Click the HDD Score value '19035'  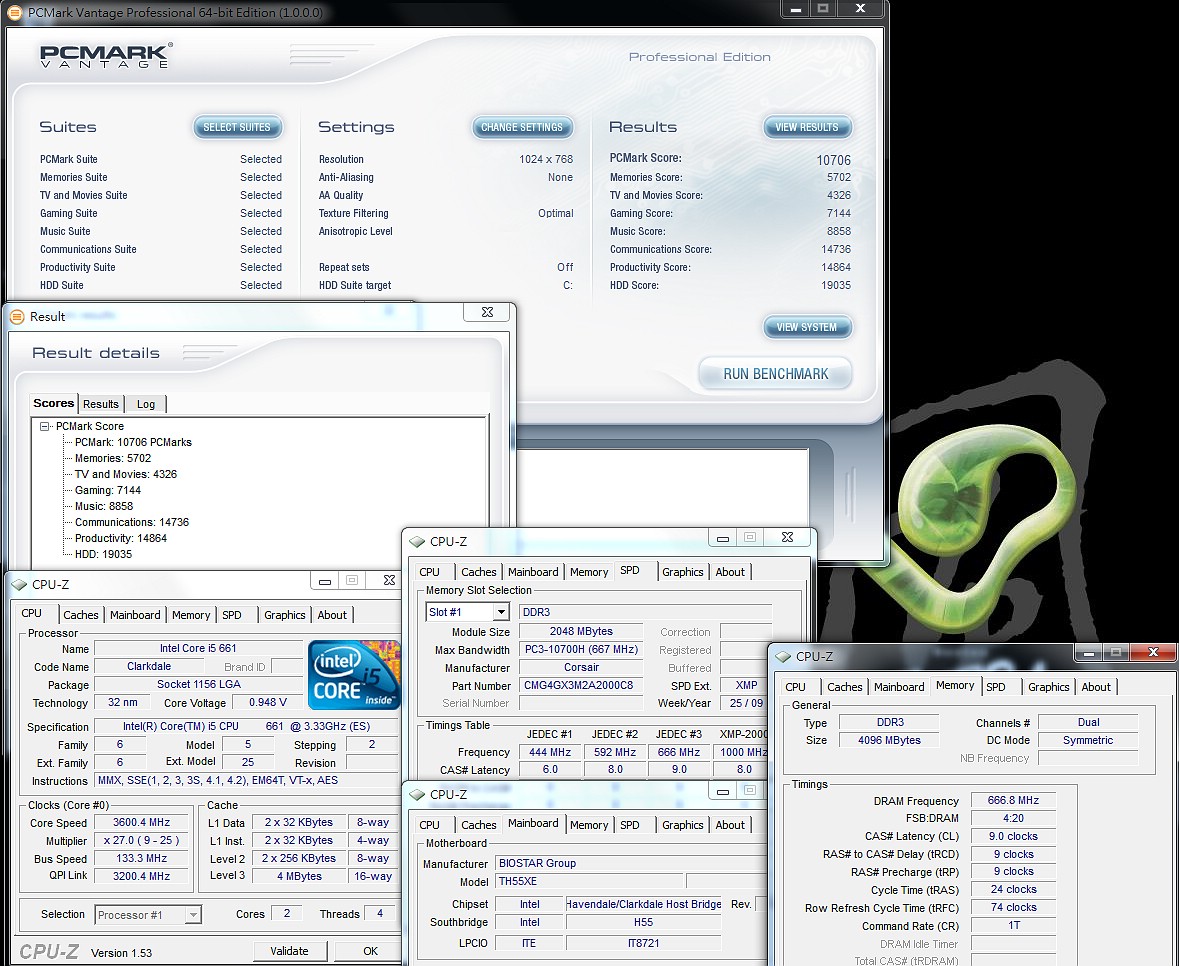[836, 286]
